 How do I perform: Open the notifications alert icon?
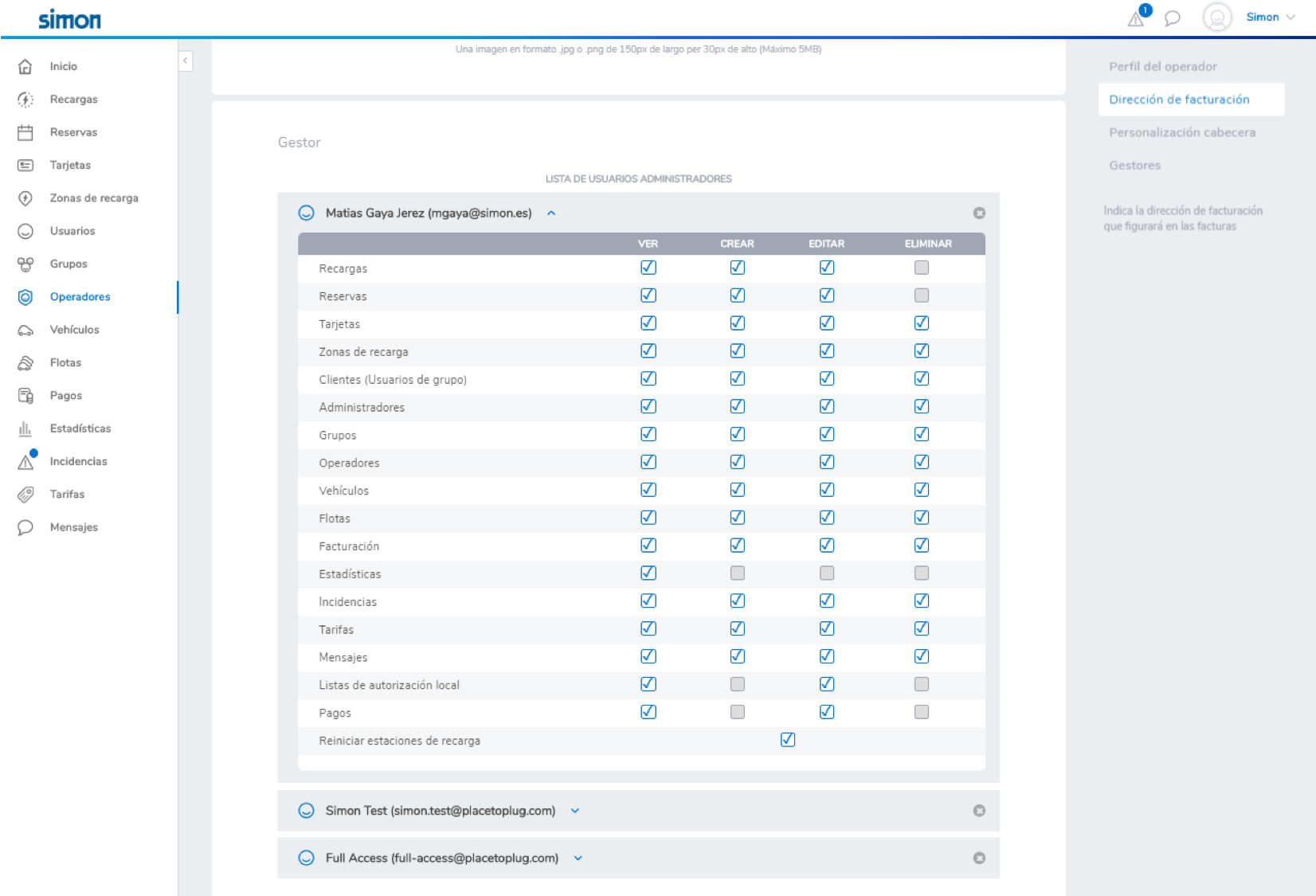point(1137,18)
